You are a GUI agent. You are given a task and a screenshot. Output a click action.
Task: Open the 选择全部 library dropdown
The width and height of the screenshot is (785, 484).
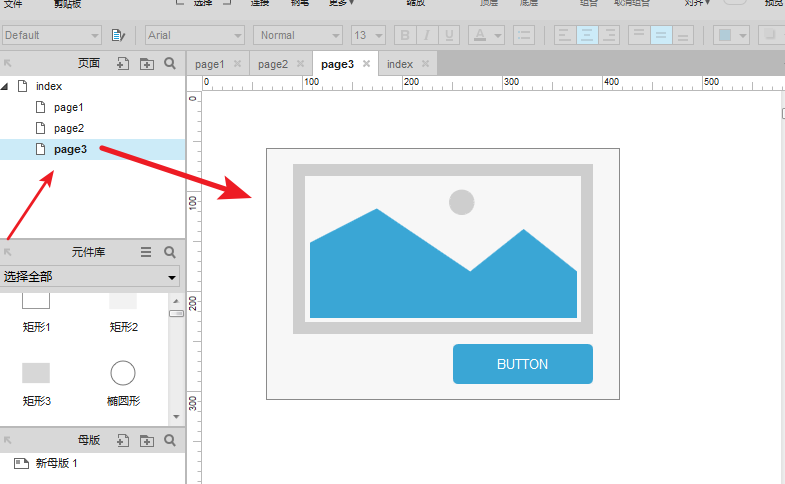click(x=90, y=276)
